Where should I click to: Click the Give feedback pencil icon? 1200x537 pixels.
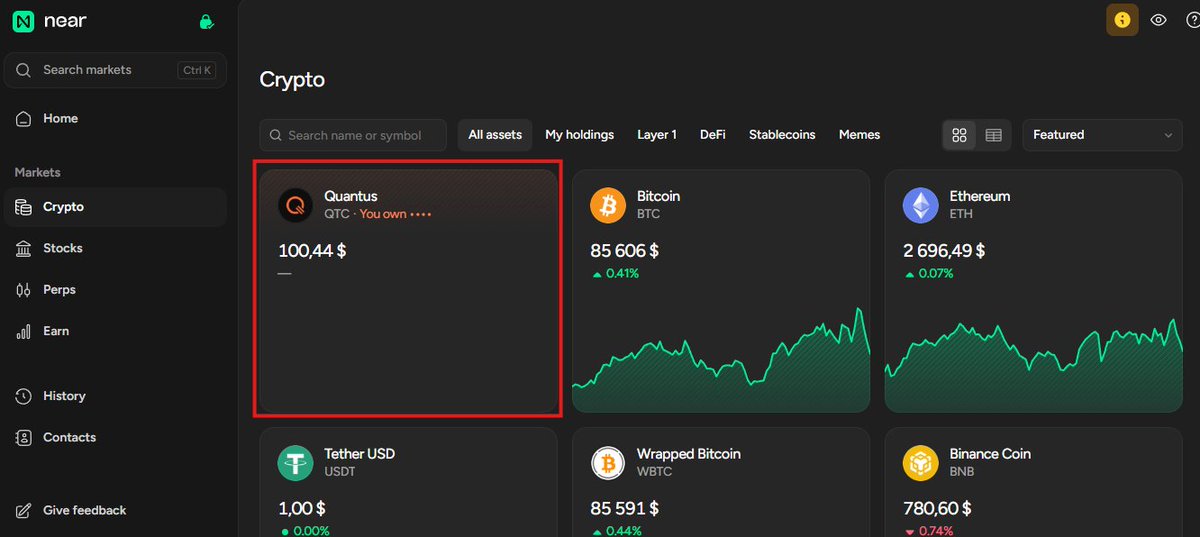[x=24, y=511]
